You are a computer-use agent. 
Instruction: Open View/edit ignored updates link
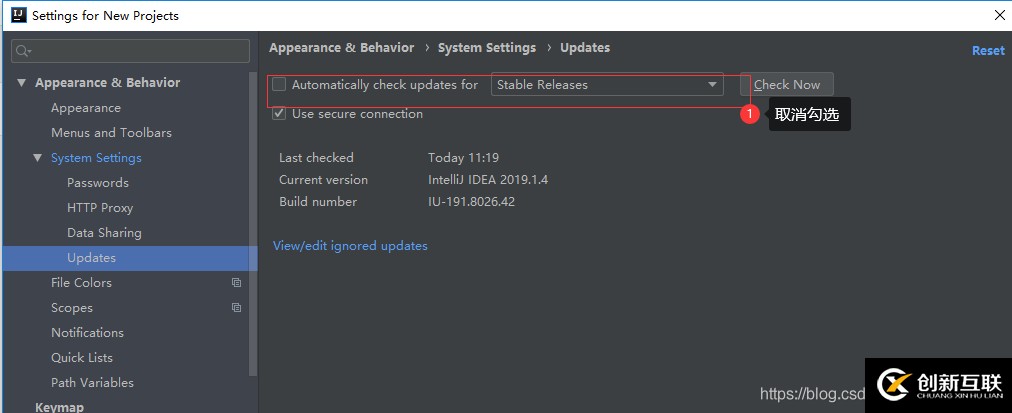tap(350, 246)
